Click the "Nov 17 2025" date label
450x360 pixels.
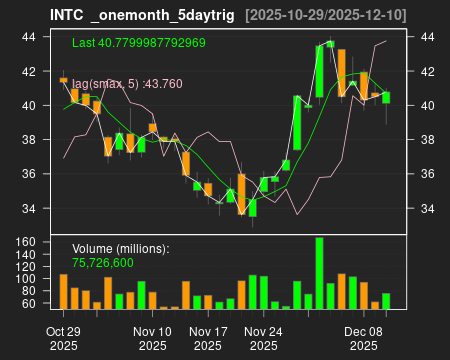(x=208, y=338)
